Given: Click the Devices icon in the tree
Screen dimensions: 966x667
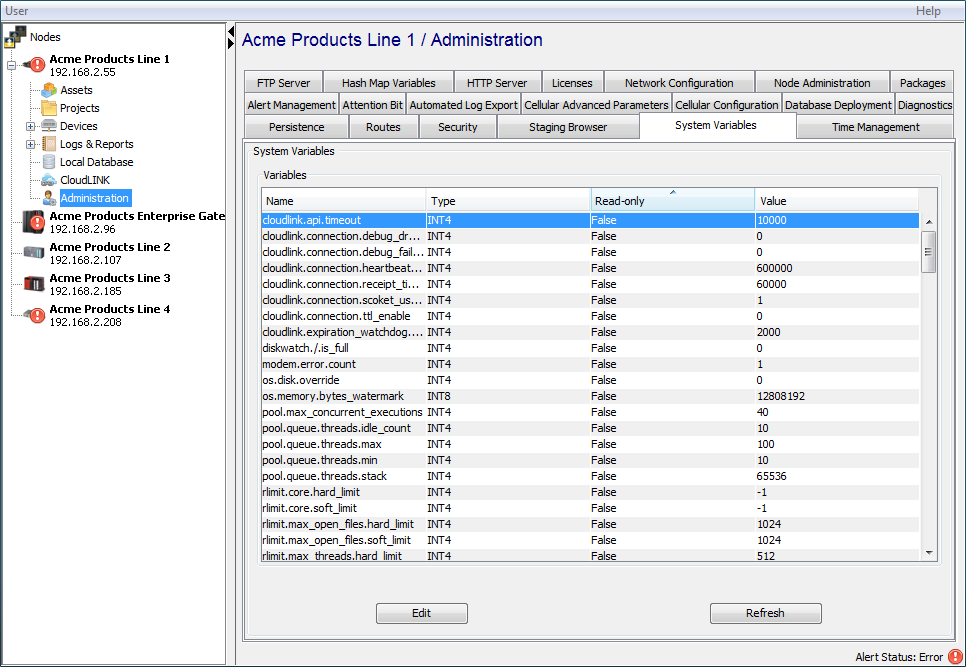Looking at the screenshot, I should pyautogui.click(x=49, y=126).
